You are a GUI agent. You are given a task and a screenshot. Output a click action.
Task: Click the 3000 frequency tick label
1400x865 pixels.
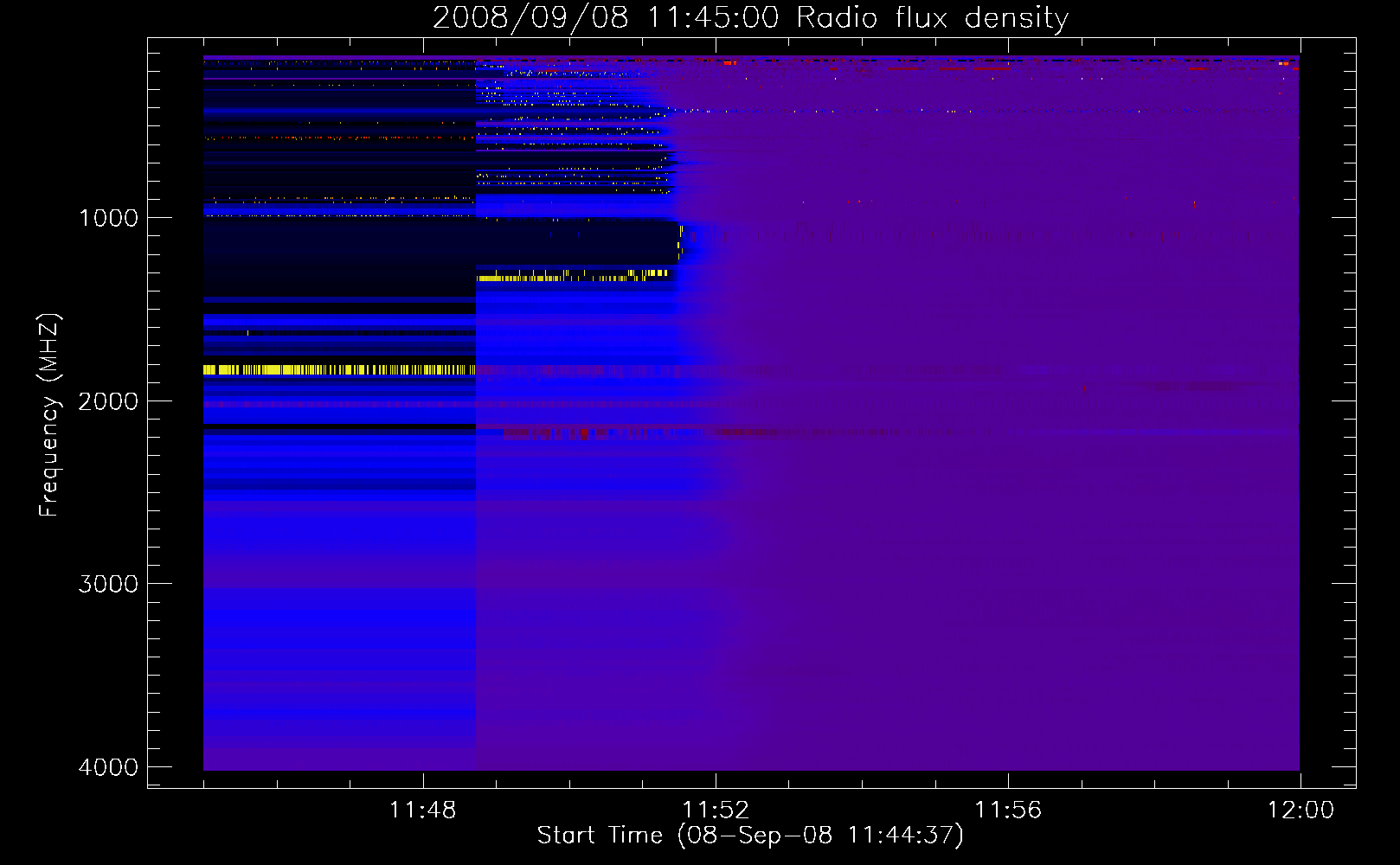point(108,584)
